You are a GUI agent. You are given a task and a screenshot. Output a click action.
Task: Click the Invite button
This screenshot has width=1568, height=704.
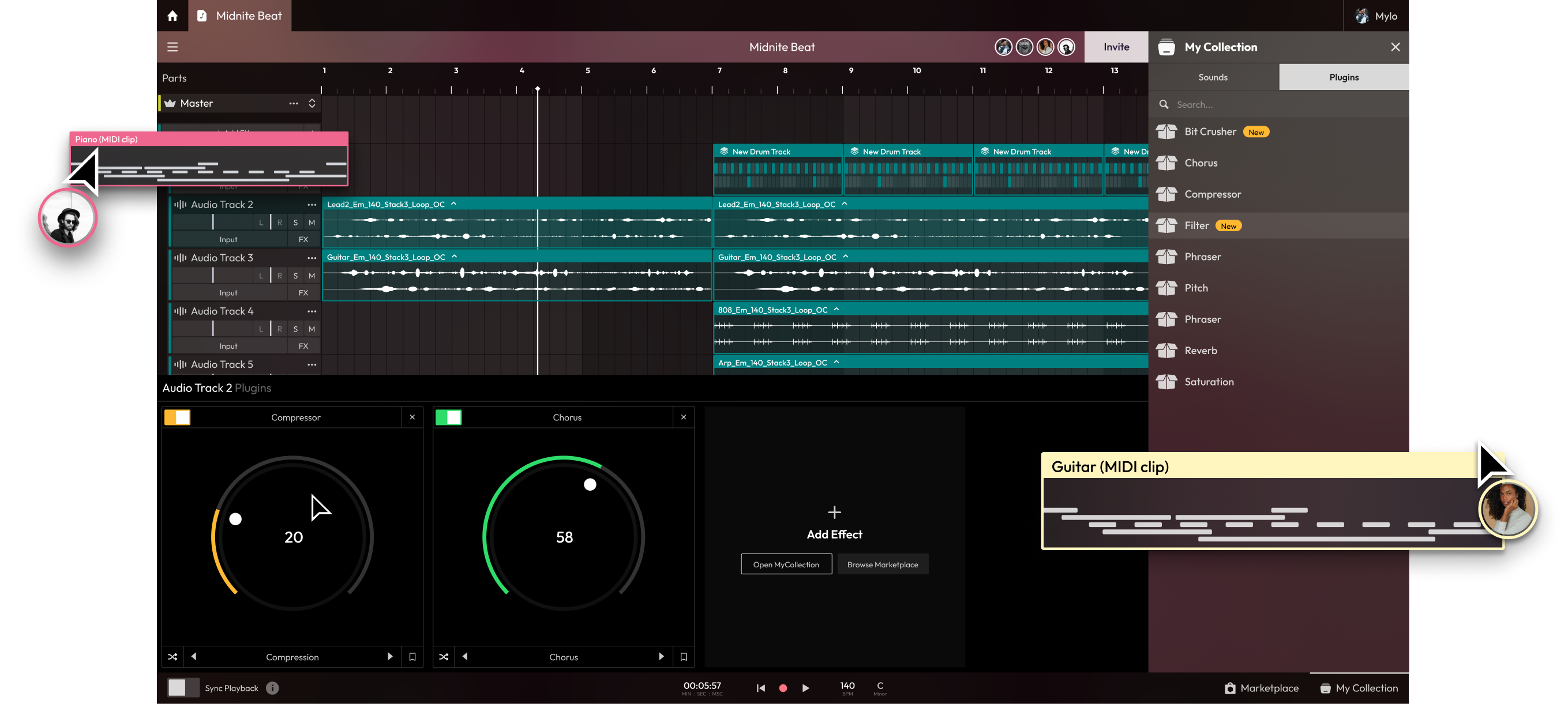click(x=1116, y=46)
